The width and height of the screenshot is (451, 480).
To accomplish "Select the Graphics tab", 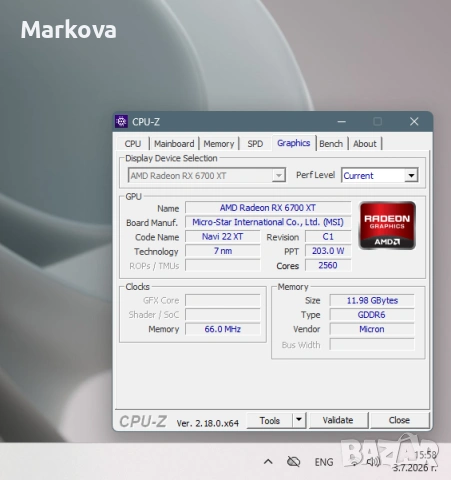I will coord(294,143).
